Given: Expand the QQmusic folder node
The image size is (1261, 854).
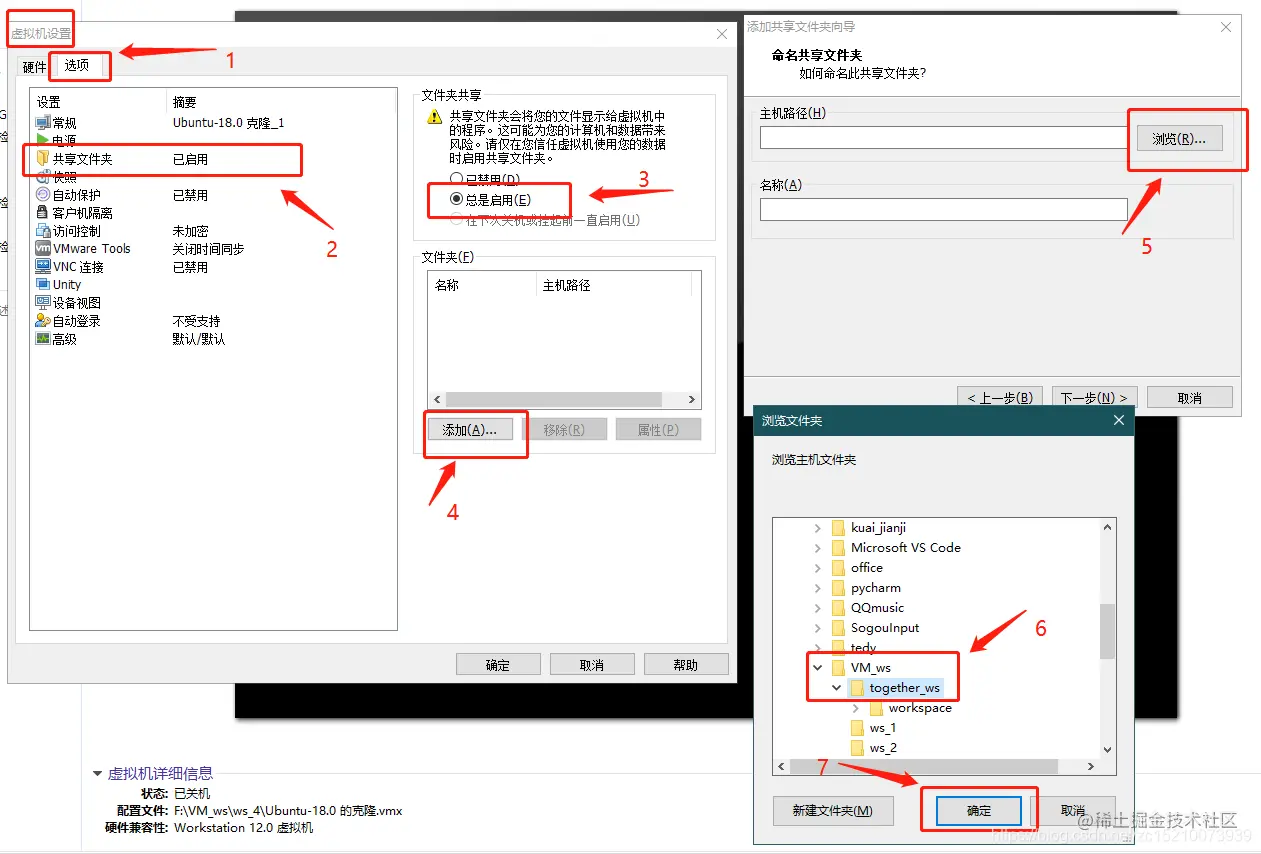Looking at the screenshot, I should (817, 608).
